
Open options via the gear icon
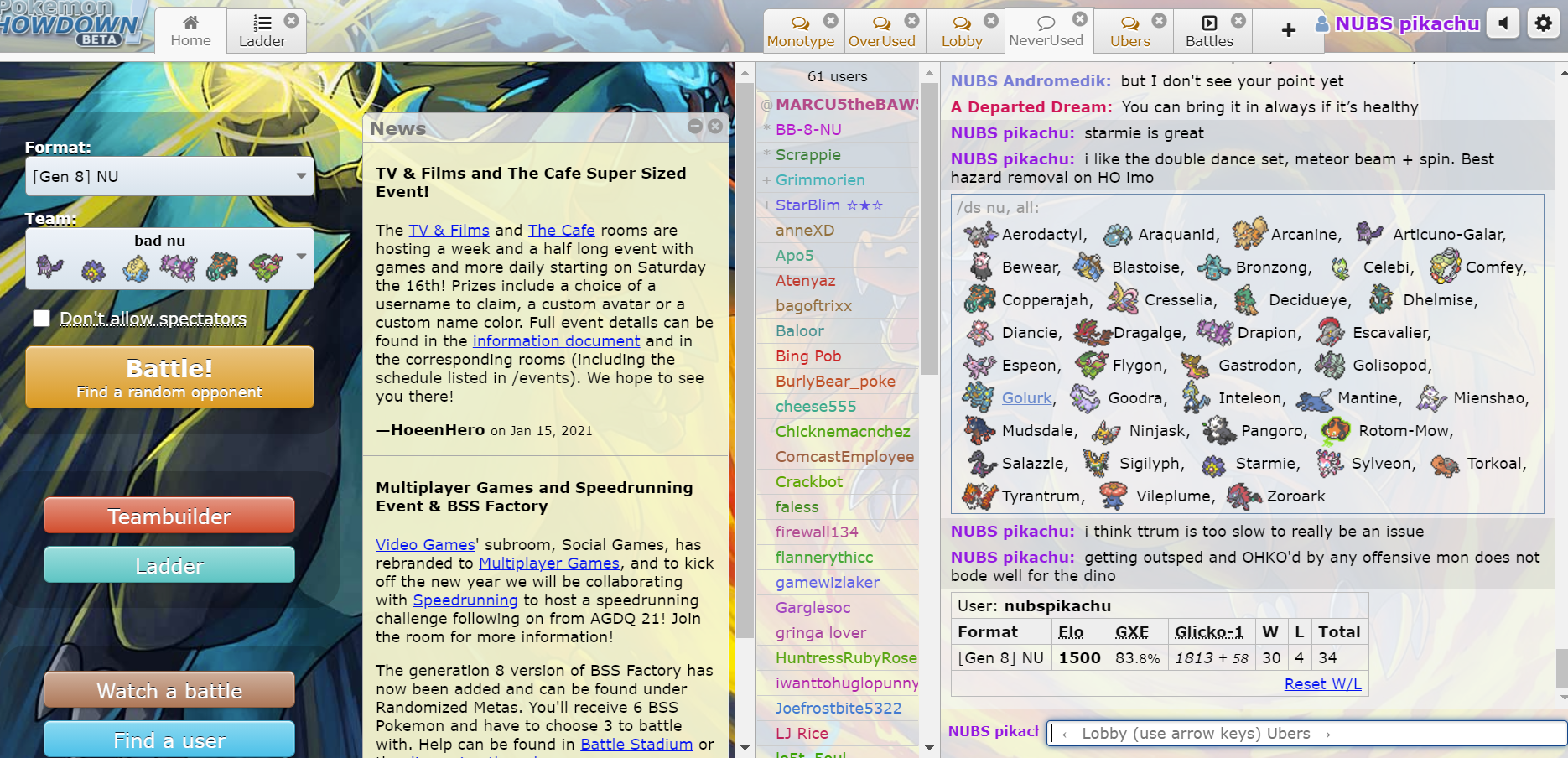click(1543, 23)
